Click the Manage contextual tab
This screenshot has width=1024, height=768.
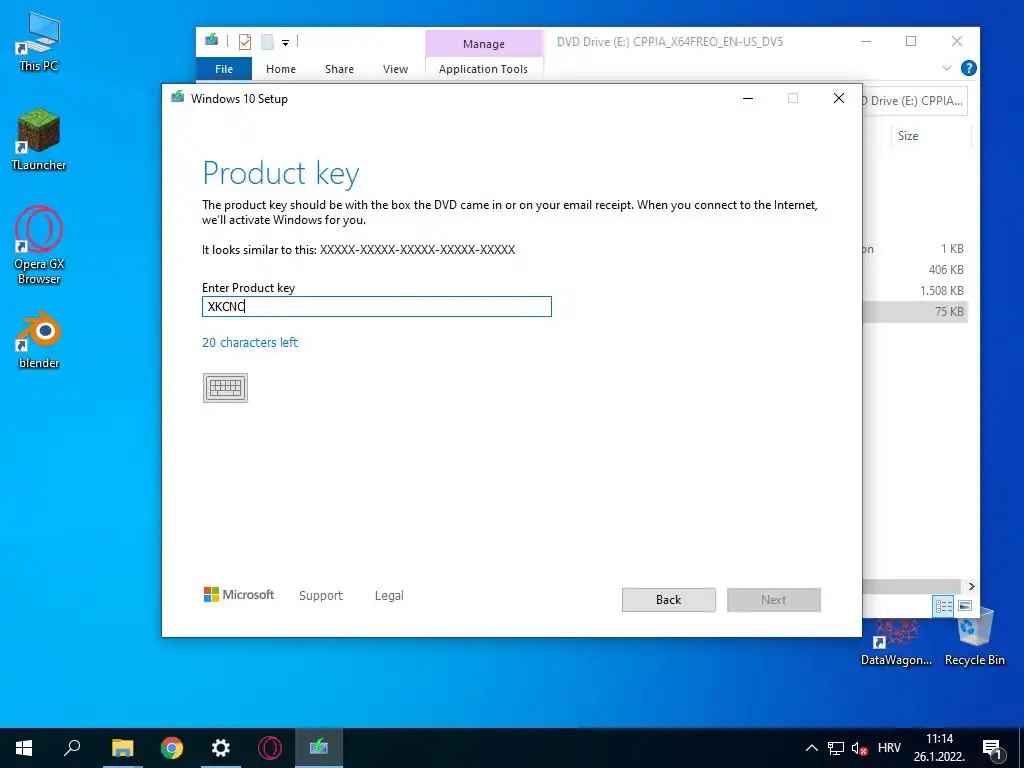484,44
